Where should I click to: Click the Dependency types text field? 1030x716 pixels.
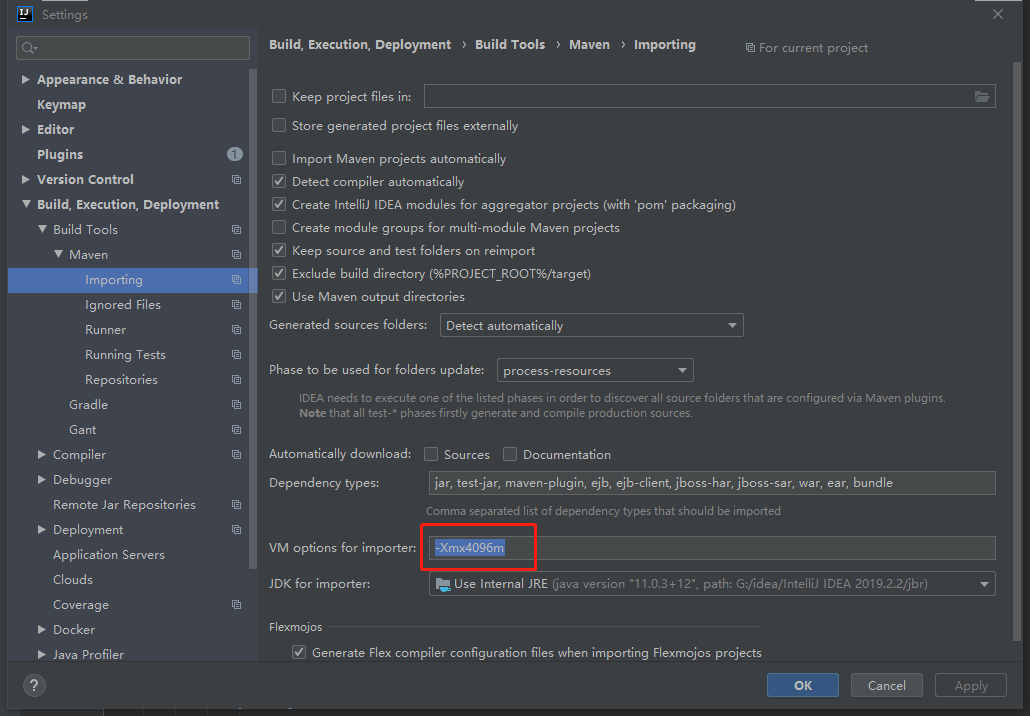pos(712,483)
